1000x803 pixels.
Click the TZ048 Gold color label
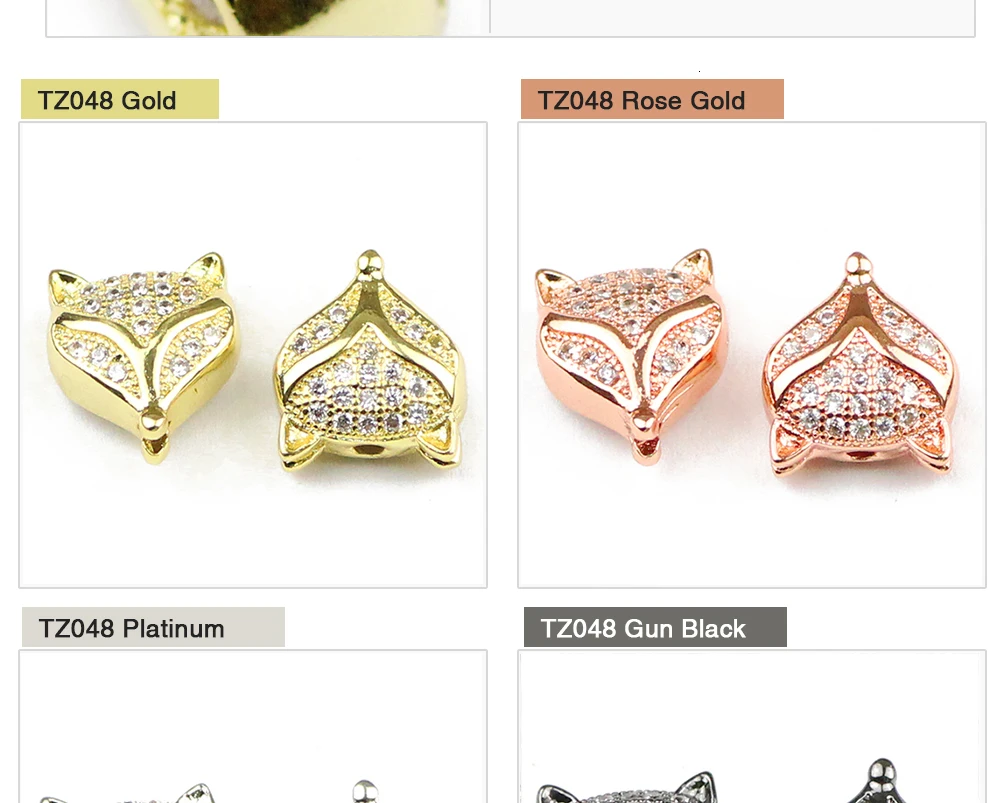[x=120, y=99]
